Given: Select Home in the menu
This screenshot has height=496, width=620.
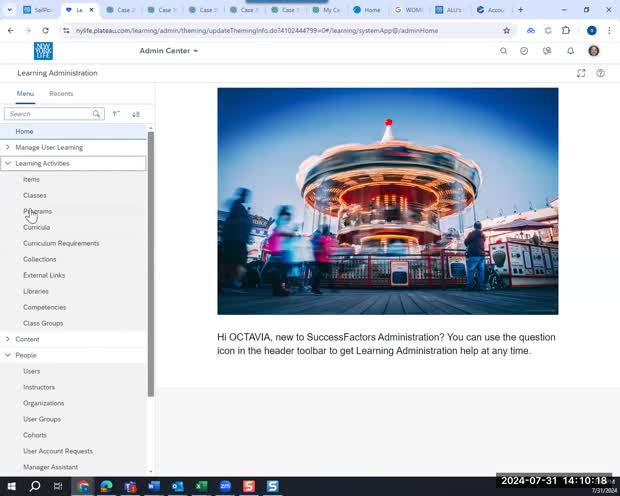Looking at the screenshot, I should (x=73, y=131).
